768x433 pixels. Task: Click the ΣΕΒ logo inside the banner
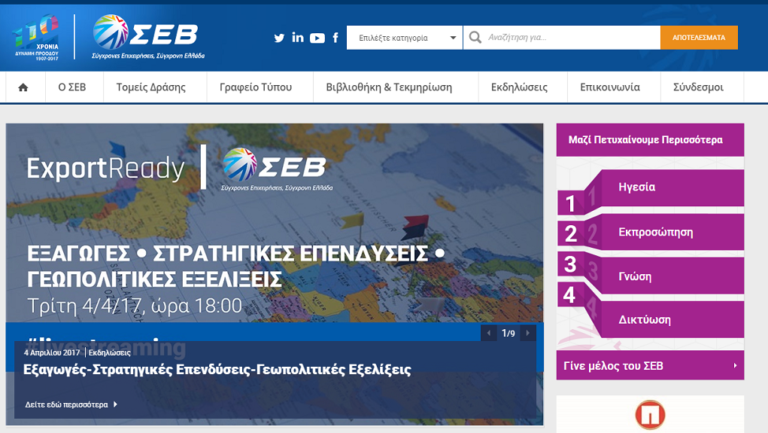(277, 169)
